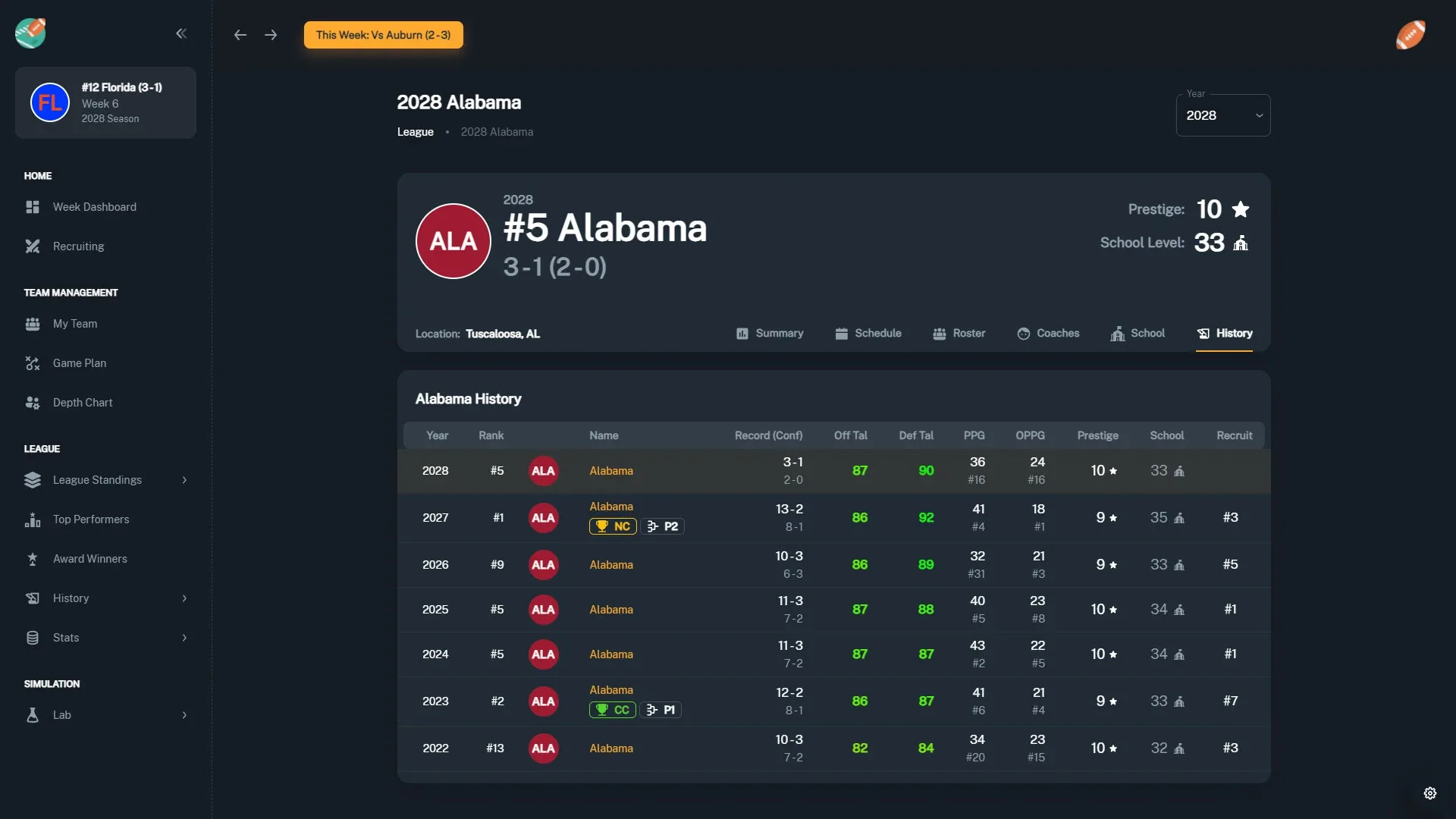Image resolution: width=1456 pixels, height=819 pixels.
Task: Switch to the Roster tab
Action: coord(959,334)
